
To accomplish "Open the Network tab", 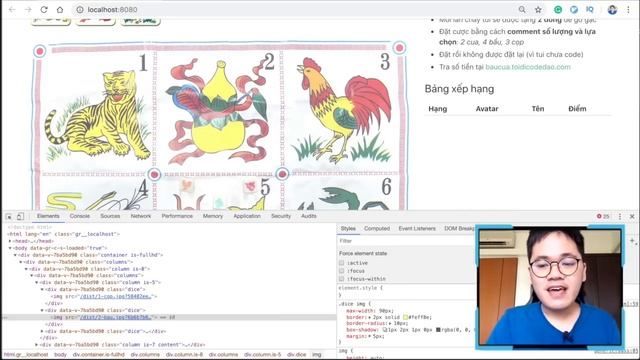I will [141, 216].
